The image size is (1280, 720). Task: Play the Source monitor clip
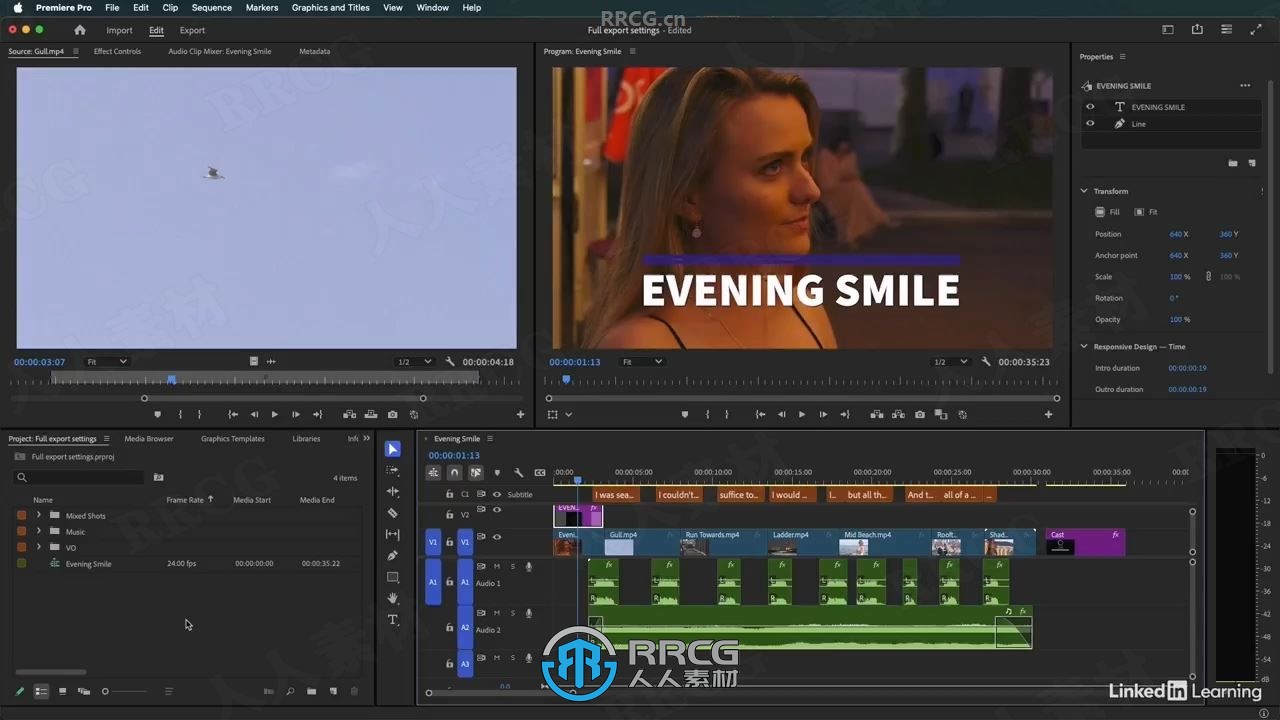274,414
